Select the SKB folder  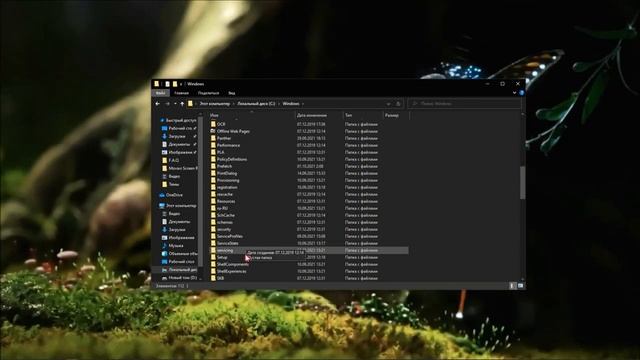point(220,278)
